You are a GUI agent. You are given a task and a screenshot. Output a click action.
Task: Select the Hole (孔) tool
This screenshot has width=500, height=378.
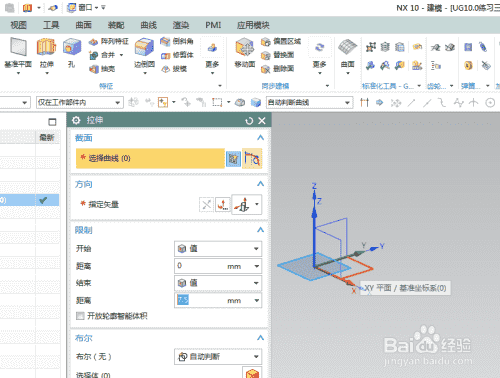click(x=72, y=47)
